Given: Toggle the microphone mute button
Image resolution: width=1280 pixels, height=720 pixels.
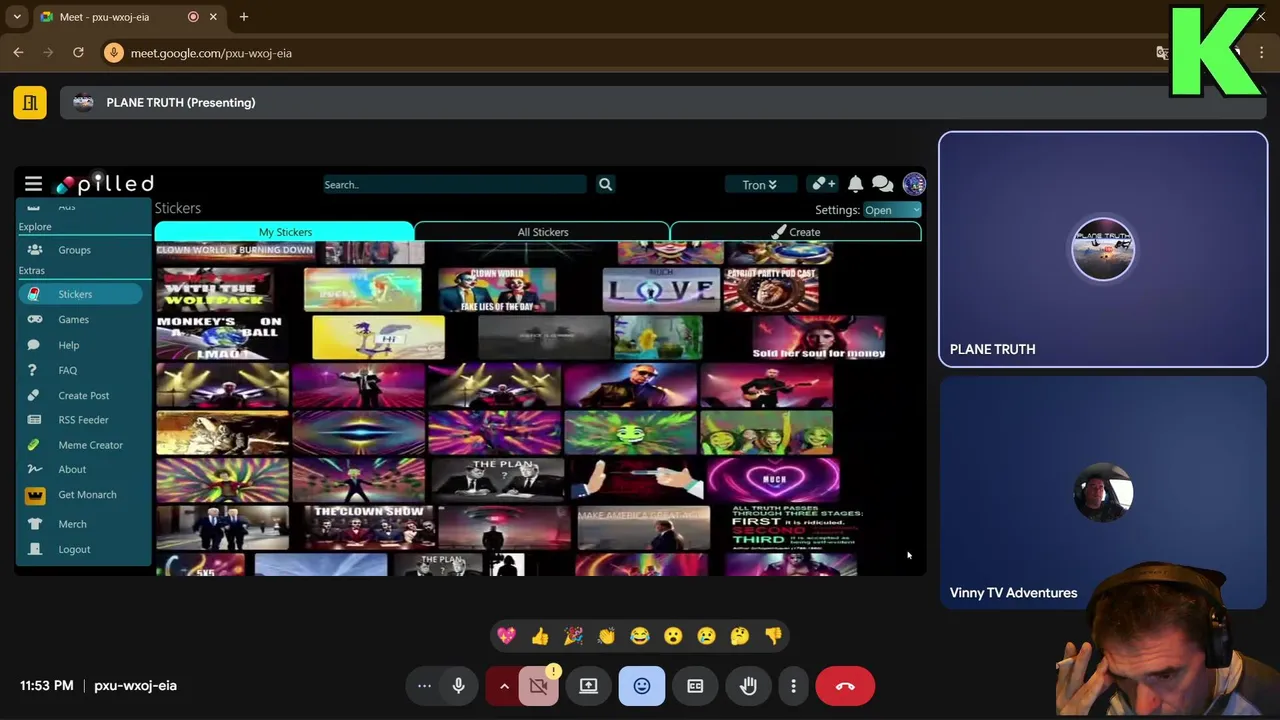Looking at the screenshot, I should (x=458, y=686).
